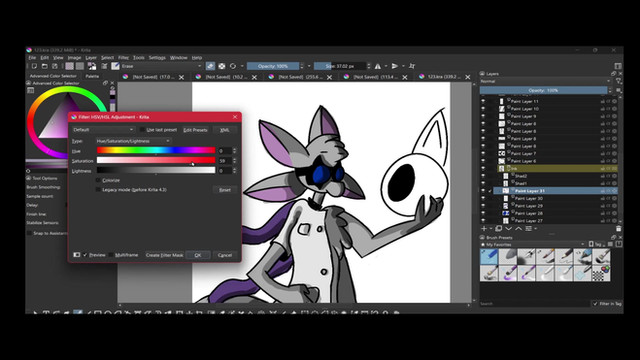Click the save document toolbar icon
The image size is (640, 360).
tap(54, 66)
